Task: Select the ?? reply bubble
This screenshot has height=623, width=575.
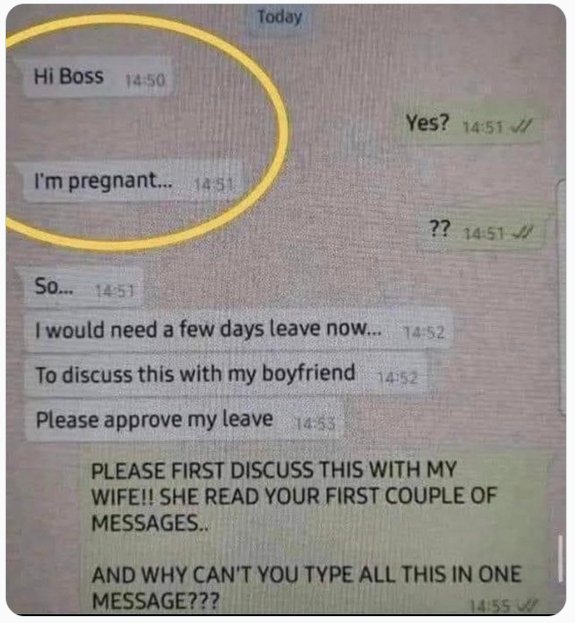Action: pos(480,230)
